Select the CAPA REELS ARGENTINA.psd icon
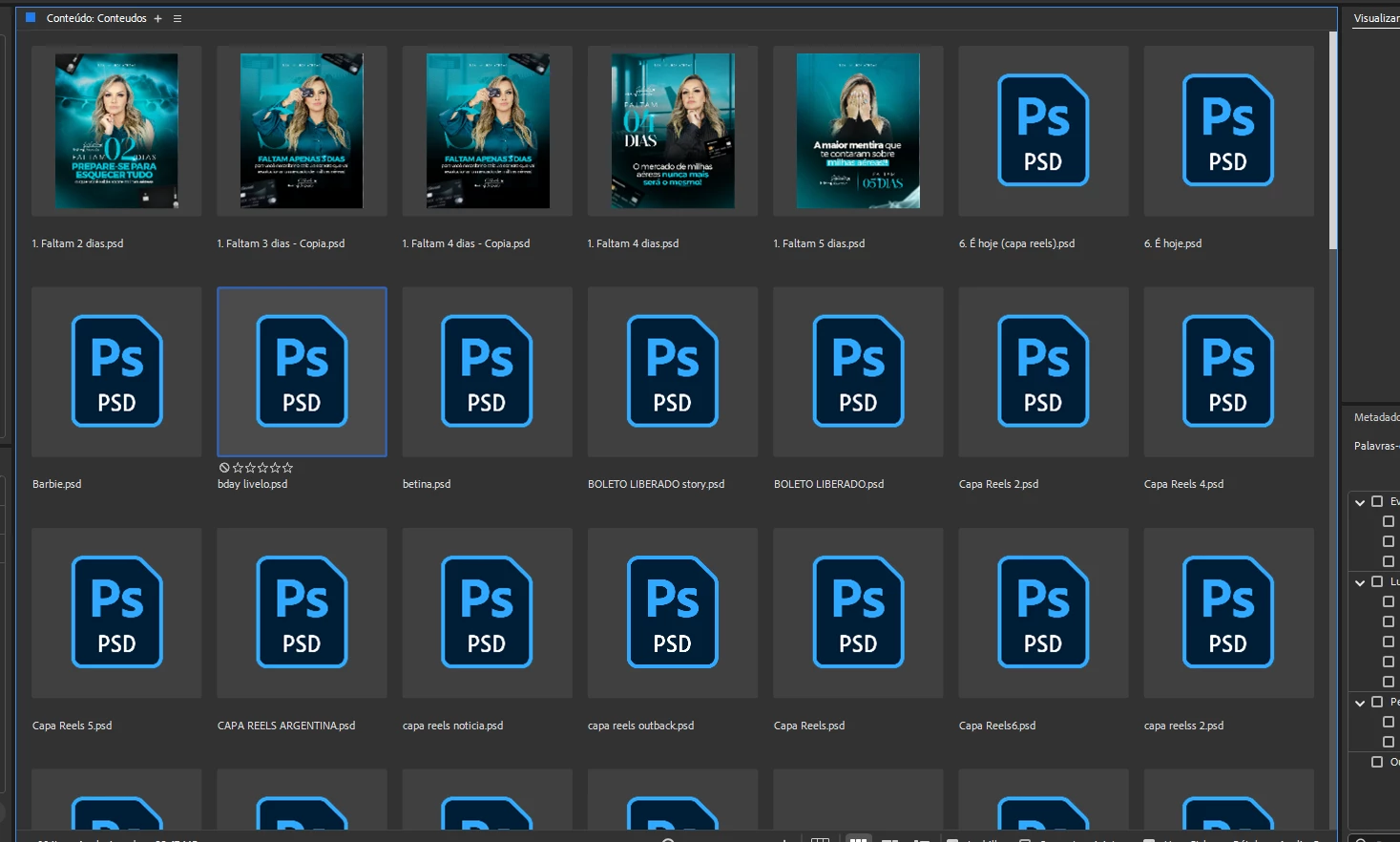The image size is (1400, 842). [x=302, y=612]
